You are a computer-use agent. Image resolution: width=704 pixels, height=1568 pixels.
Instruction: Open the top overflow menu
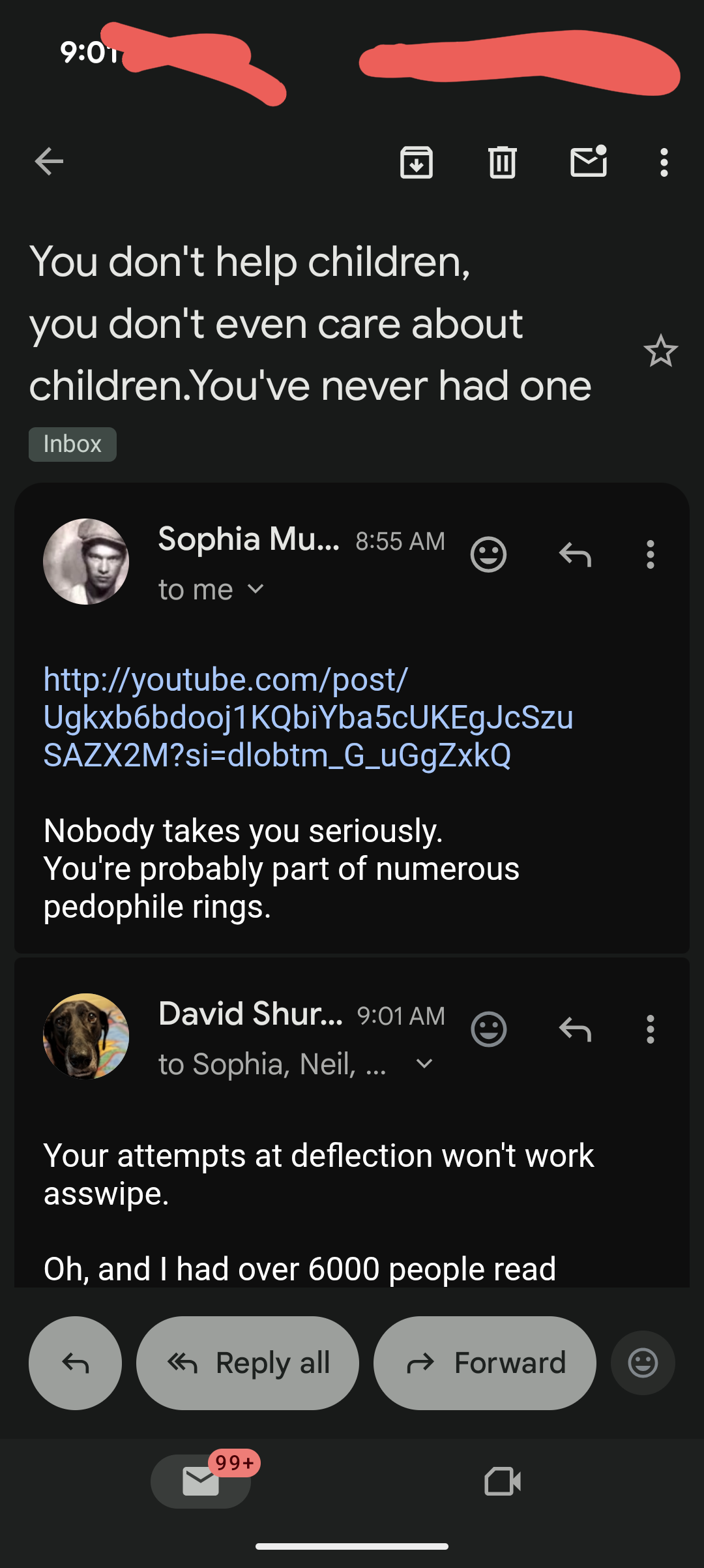point(664,162)
